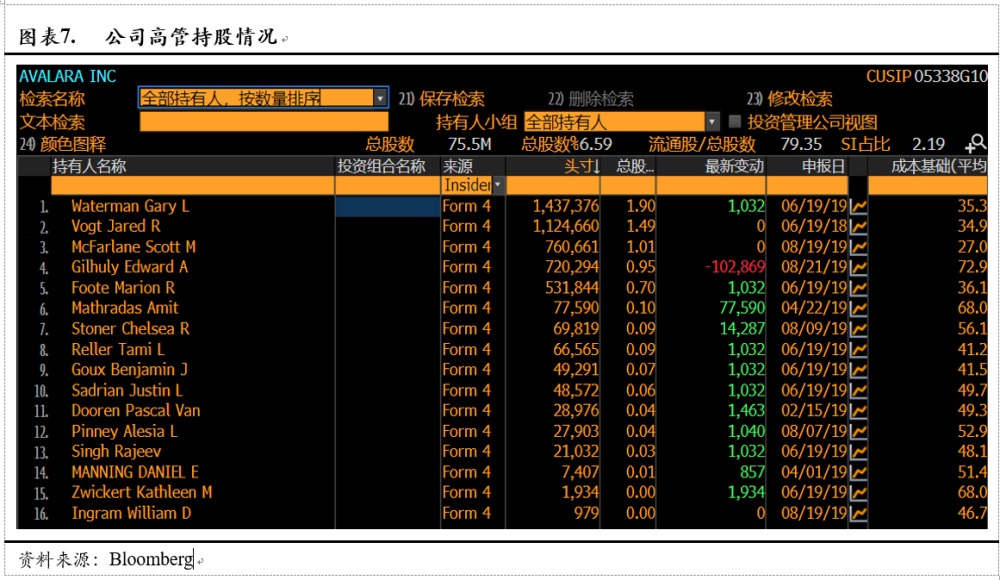
Task: Click the selected 投资组合名称 cell for Waterman
Action: coord(388,206)
